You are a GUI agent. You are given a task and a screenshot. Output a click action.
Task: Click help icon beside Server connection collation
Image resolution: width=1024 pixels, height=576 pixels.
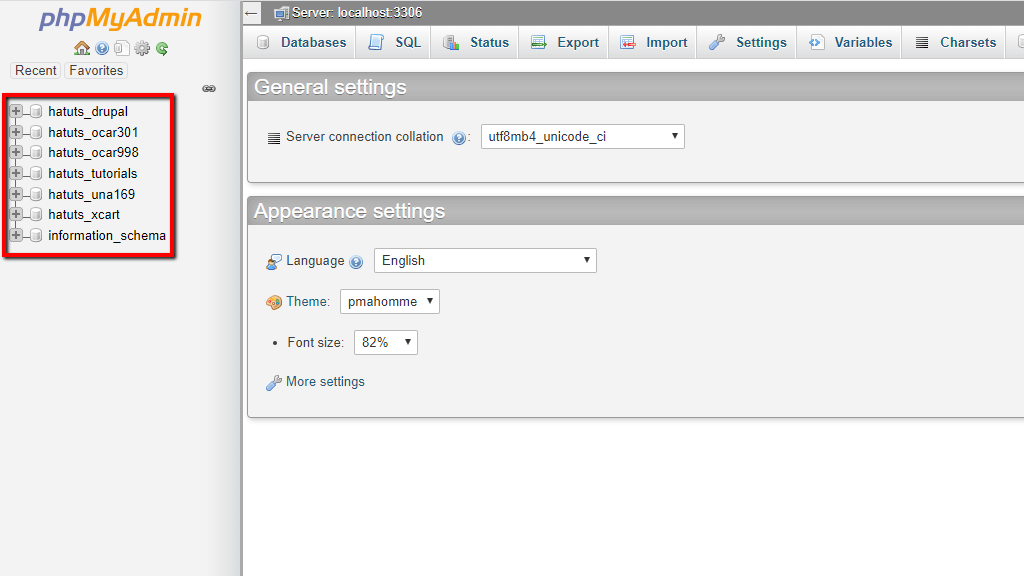coord(459,138)
